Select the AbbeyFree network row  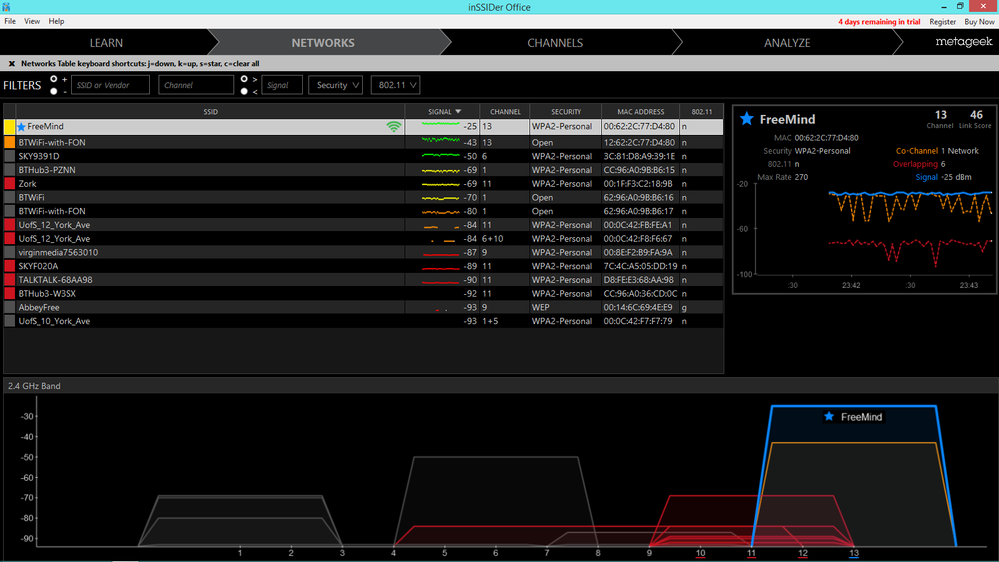point(363,307)
